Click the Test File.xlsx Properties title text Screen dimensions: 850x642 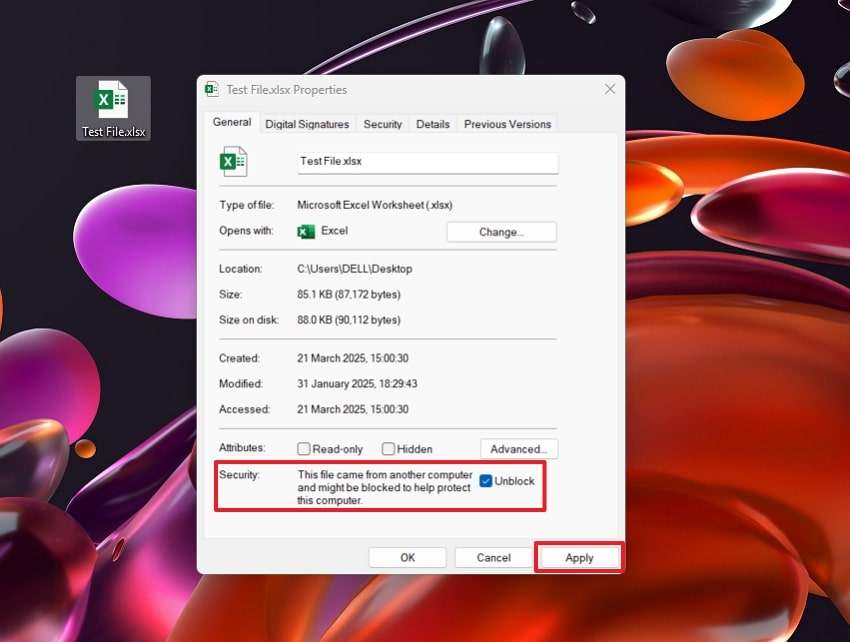click(287, 90)
